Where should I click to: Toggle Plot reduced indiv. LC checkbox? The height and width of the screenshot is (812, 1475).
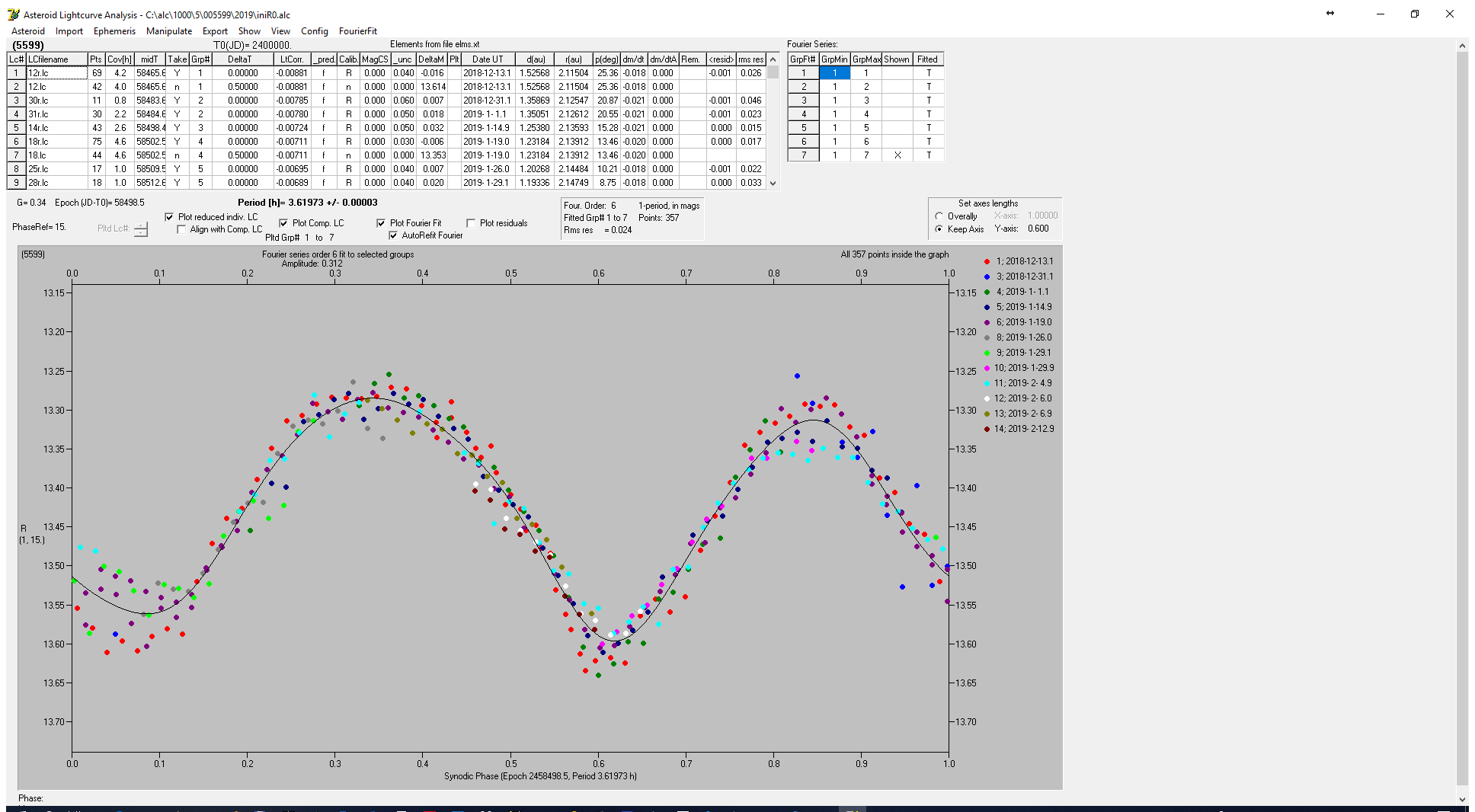tap(169, 217)
